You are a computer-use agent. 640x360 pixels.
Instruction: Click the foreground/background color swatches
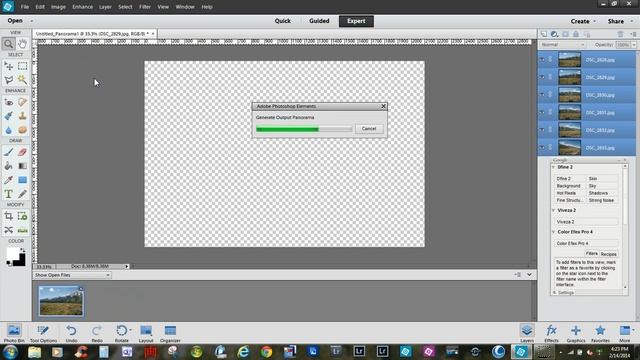pos(16,257)
